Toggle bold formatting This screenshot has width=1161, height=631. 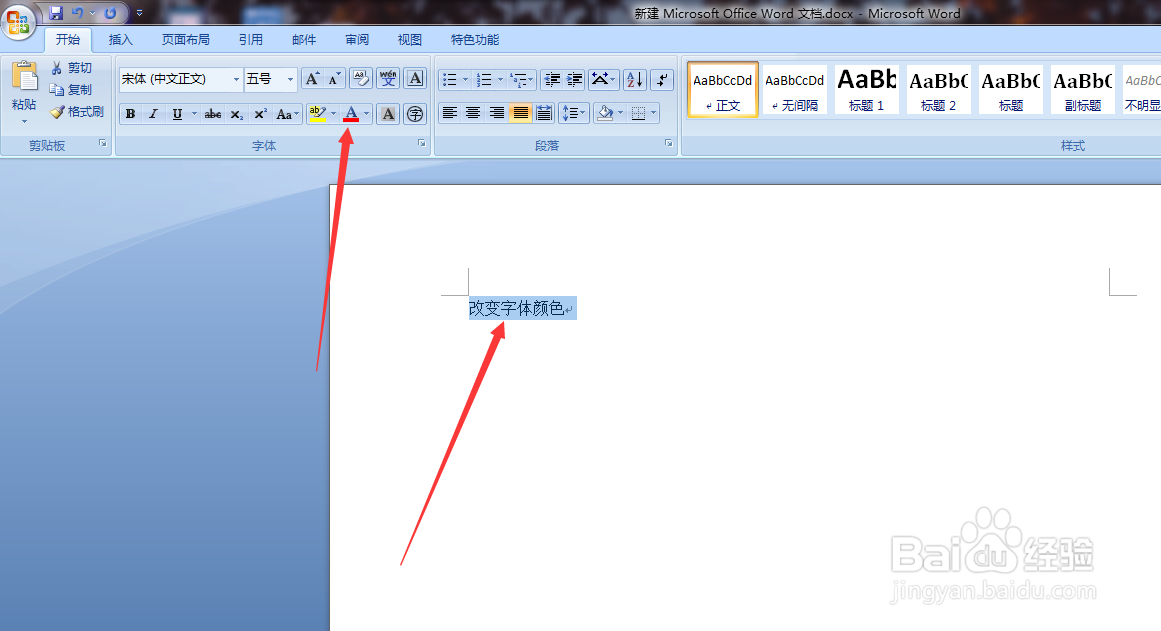pyautogui.click(x=130, y=113)
